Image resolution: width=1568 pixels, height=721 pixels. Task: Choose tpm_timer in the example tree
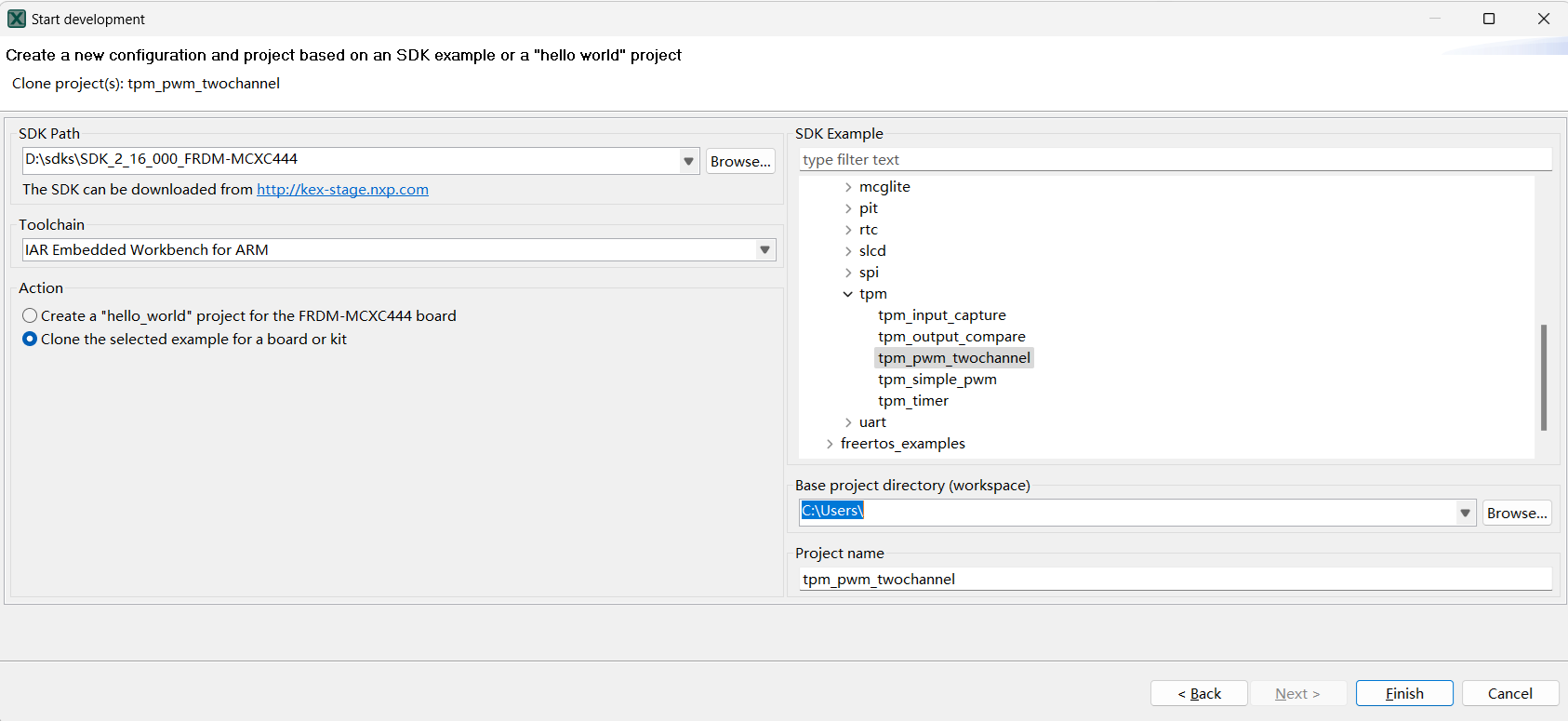coord(912,401)
